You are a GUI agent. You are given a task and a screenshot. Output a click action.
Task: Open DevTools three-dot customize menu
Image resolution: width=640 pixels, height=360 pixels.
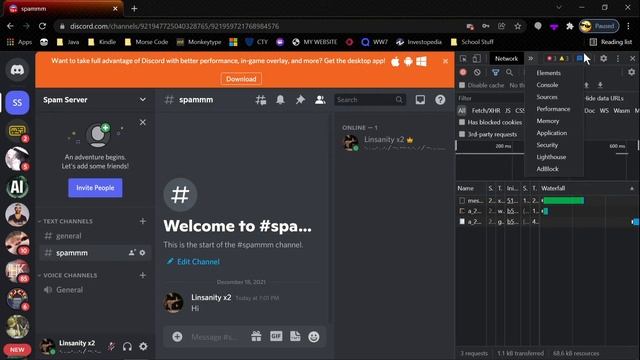coord(618,59)
